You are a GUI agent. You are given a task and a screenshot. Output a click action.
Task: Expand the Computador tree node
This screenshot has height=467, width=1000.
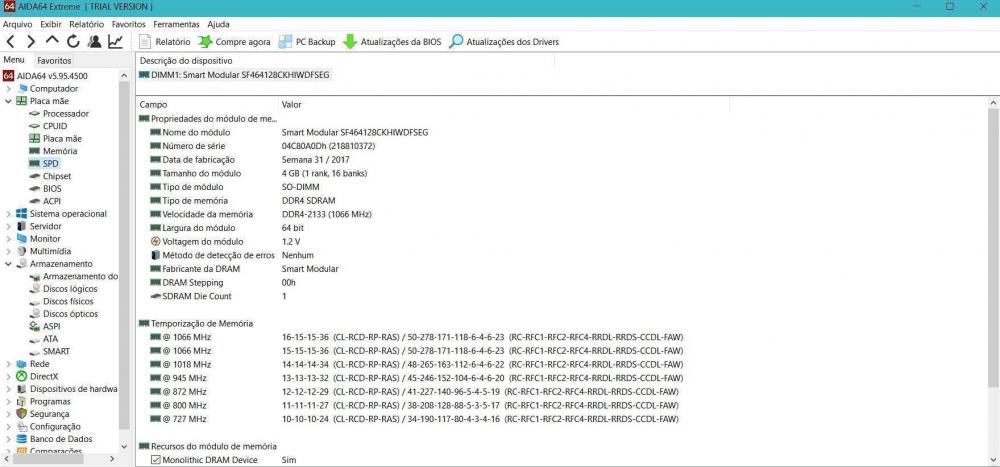[x=8, y=89]
